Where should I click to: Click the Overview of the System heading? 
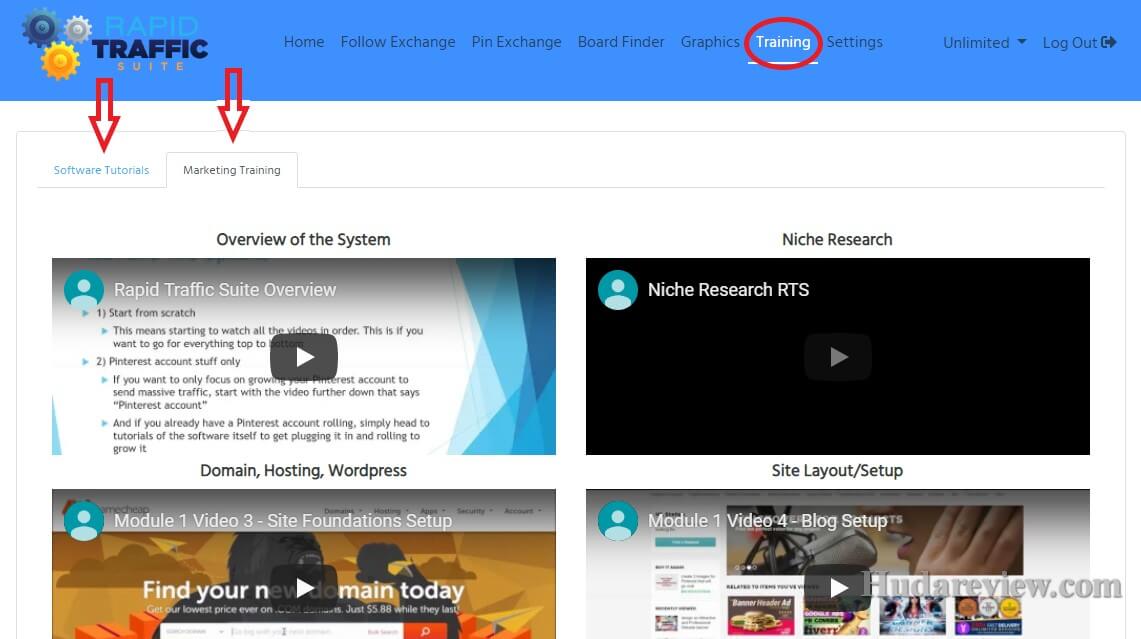tap(303, 239)
